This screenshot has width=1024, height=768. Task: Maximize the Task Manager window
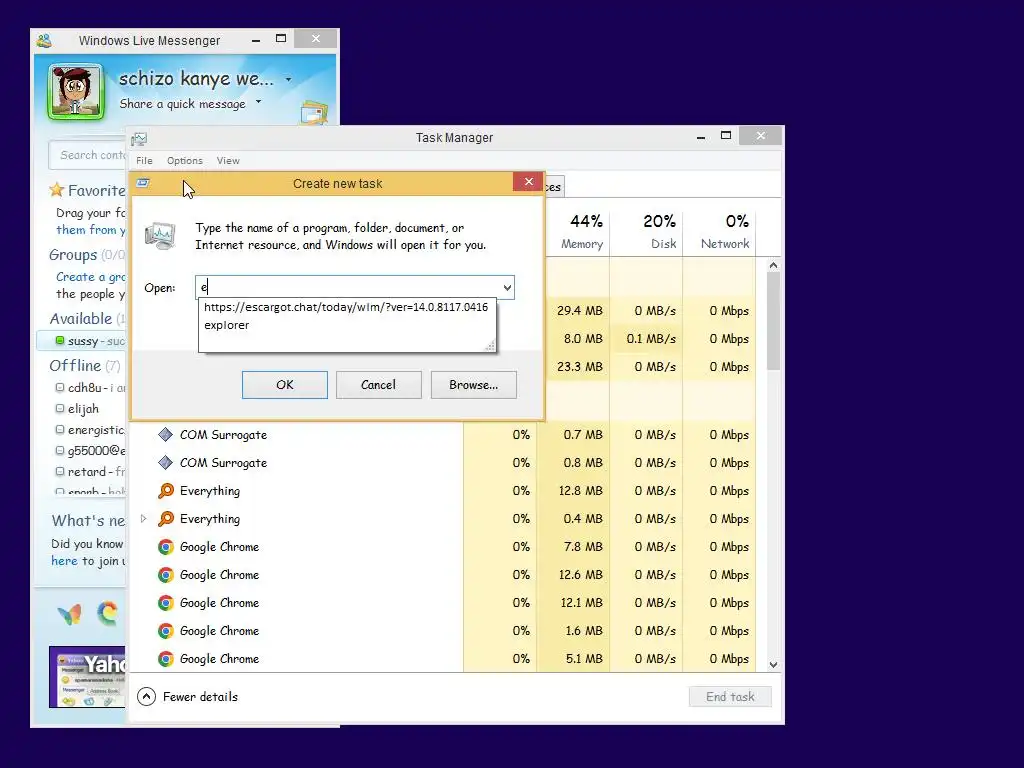(726, 135)
